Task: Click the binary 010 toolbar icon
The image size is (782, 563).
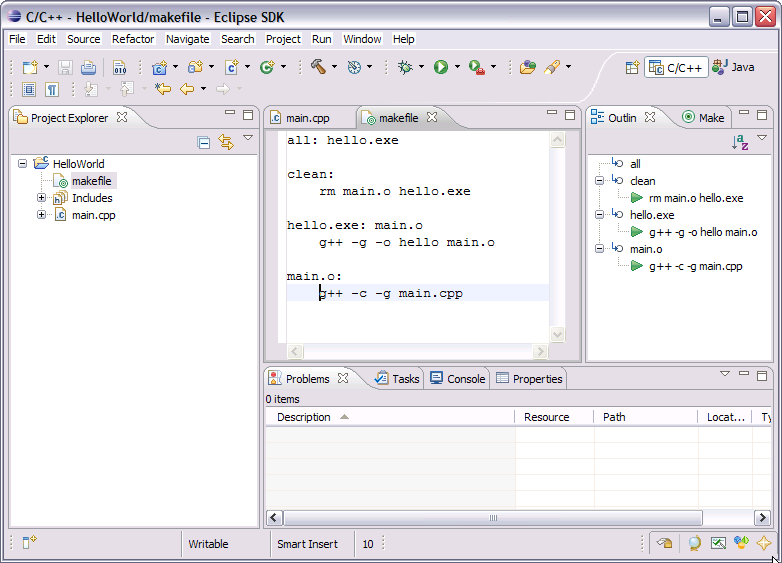Action: [120, 67]
